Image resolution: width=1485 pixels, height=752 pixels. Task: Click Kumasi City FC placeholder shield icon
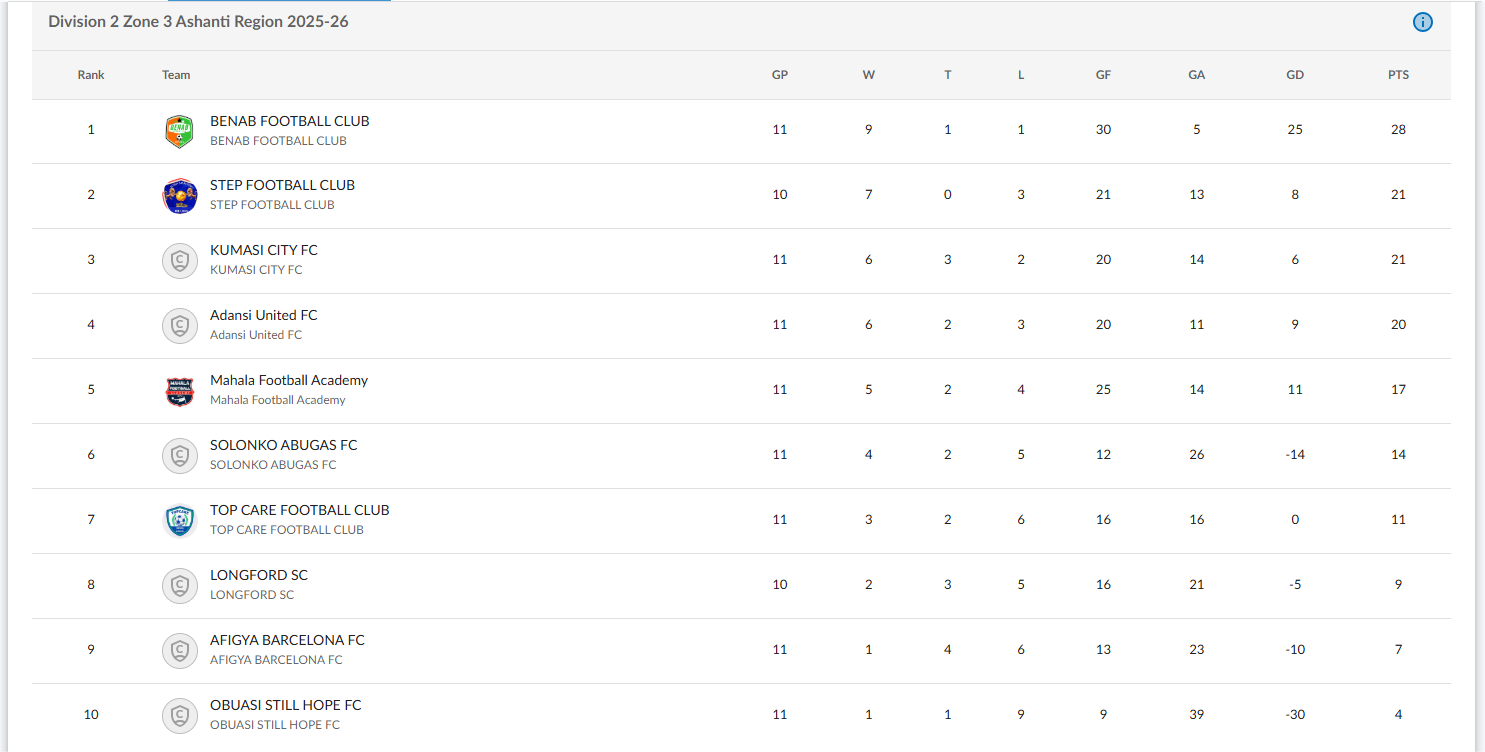(x=179, y=261)
